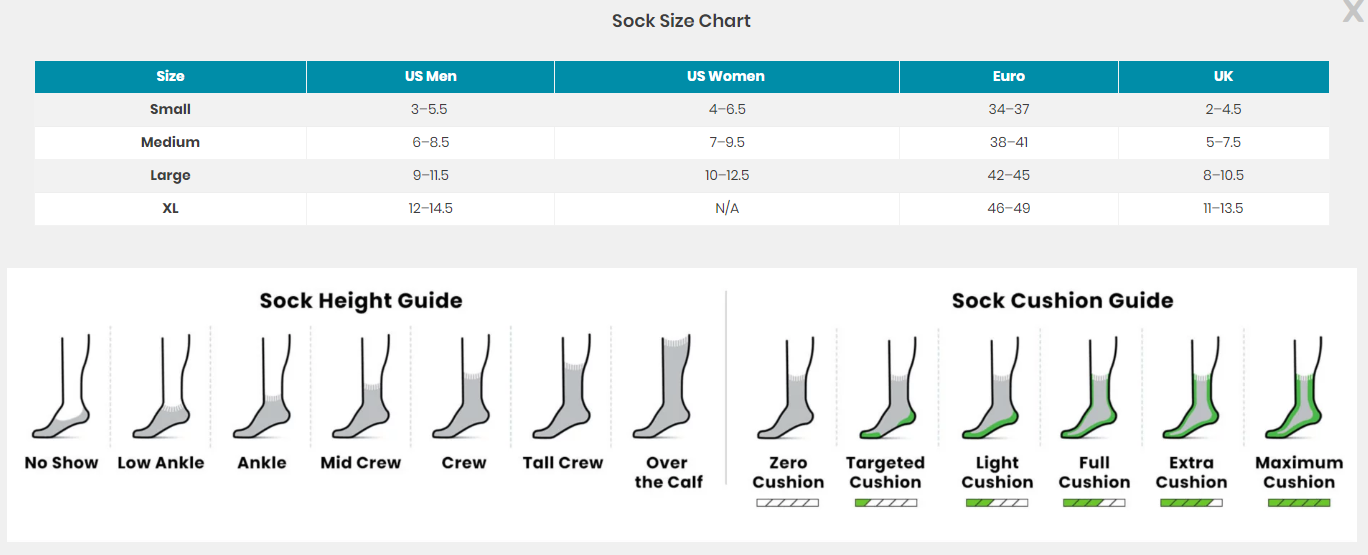Click the Maximum Cushion level bar
This screenshot has height=555, width=1368.
(1298, 503)
